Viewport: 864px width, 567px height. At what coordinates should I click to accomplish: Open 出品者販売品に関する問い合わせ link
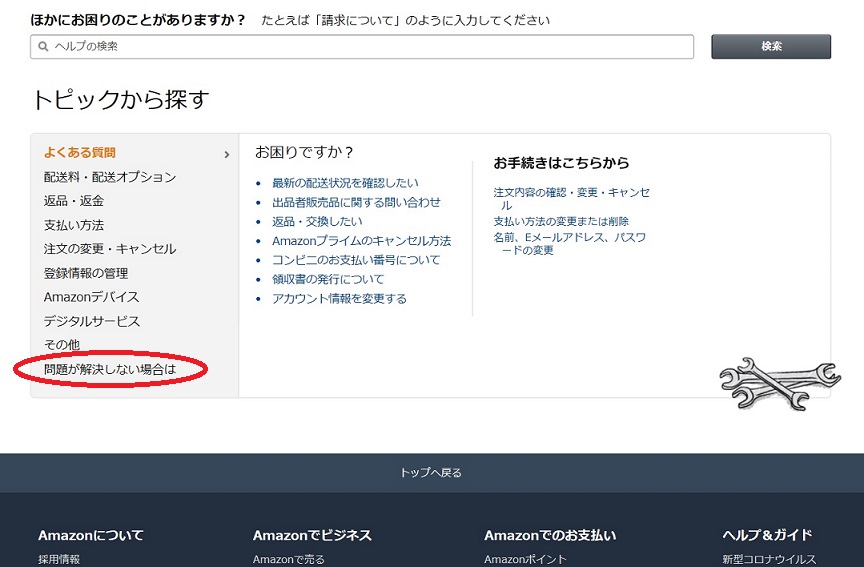357,202
